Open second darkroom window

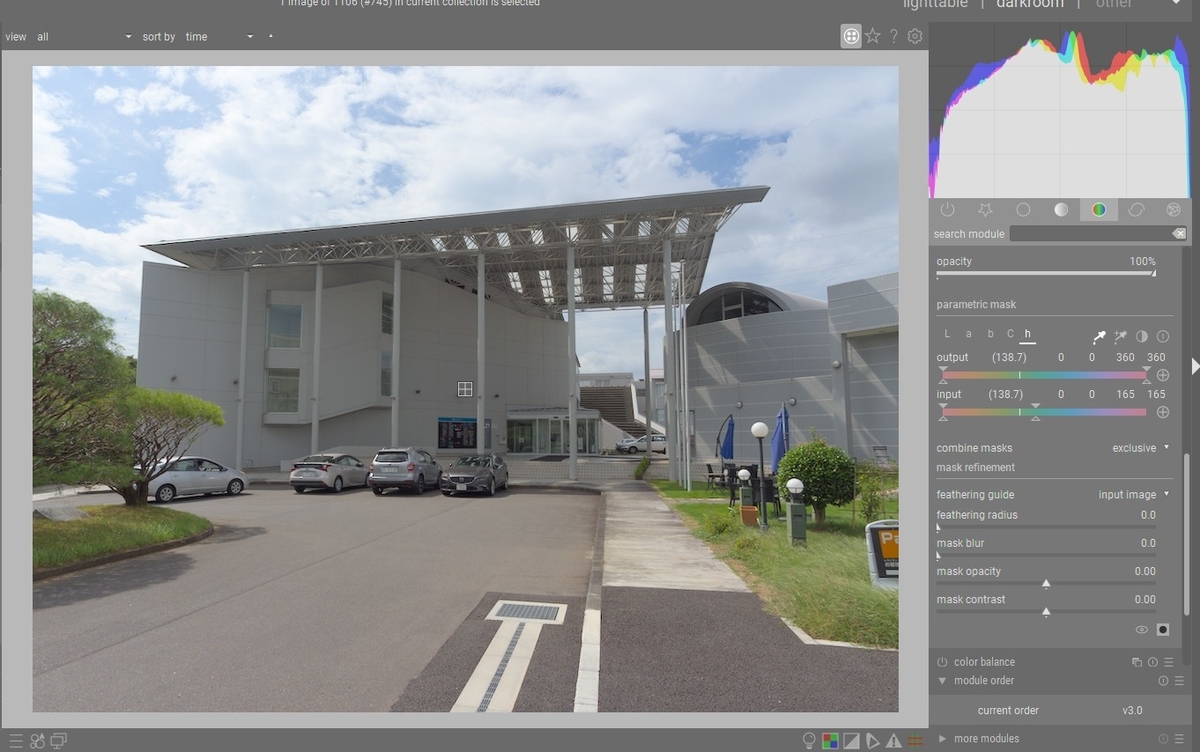pyautogui.click(x=59, y=741)
